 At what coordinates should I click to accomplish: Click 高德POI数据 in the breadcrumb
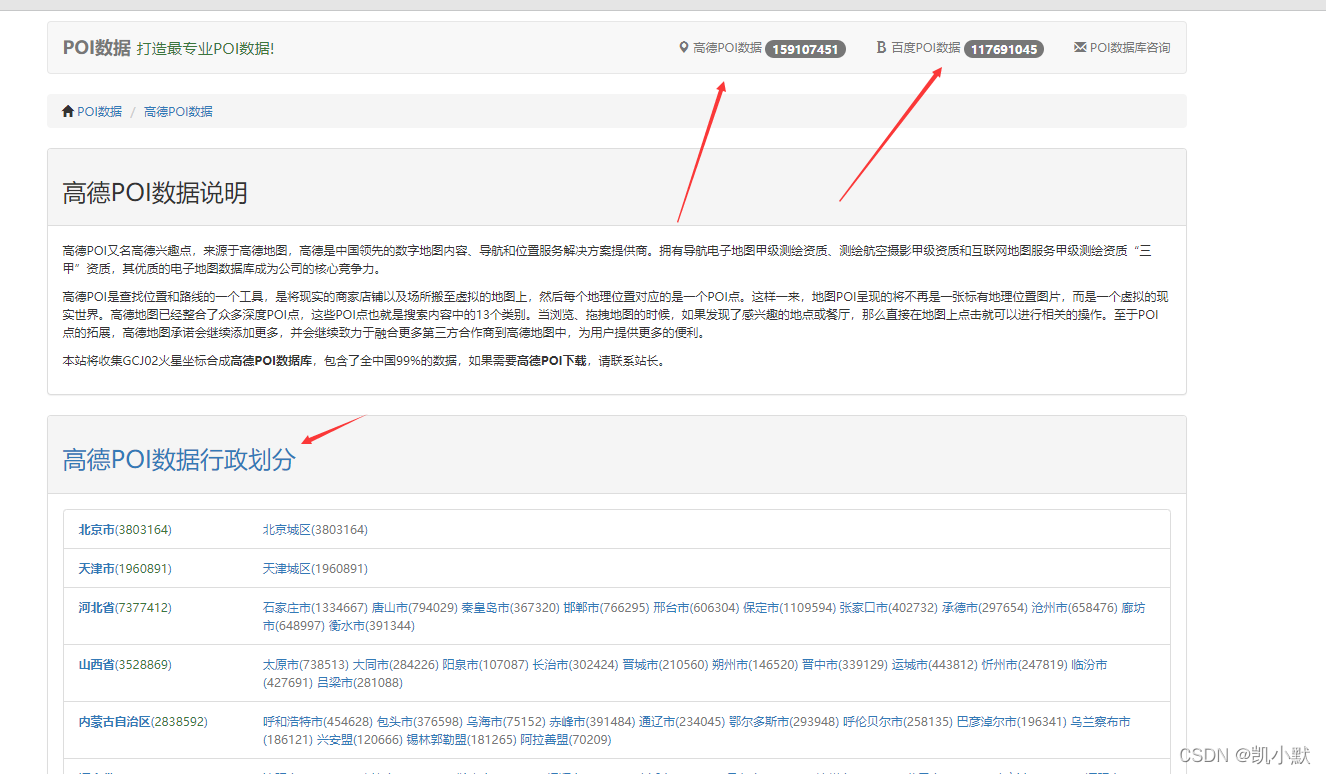178,111
